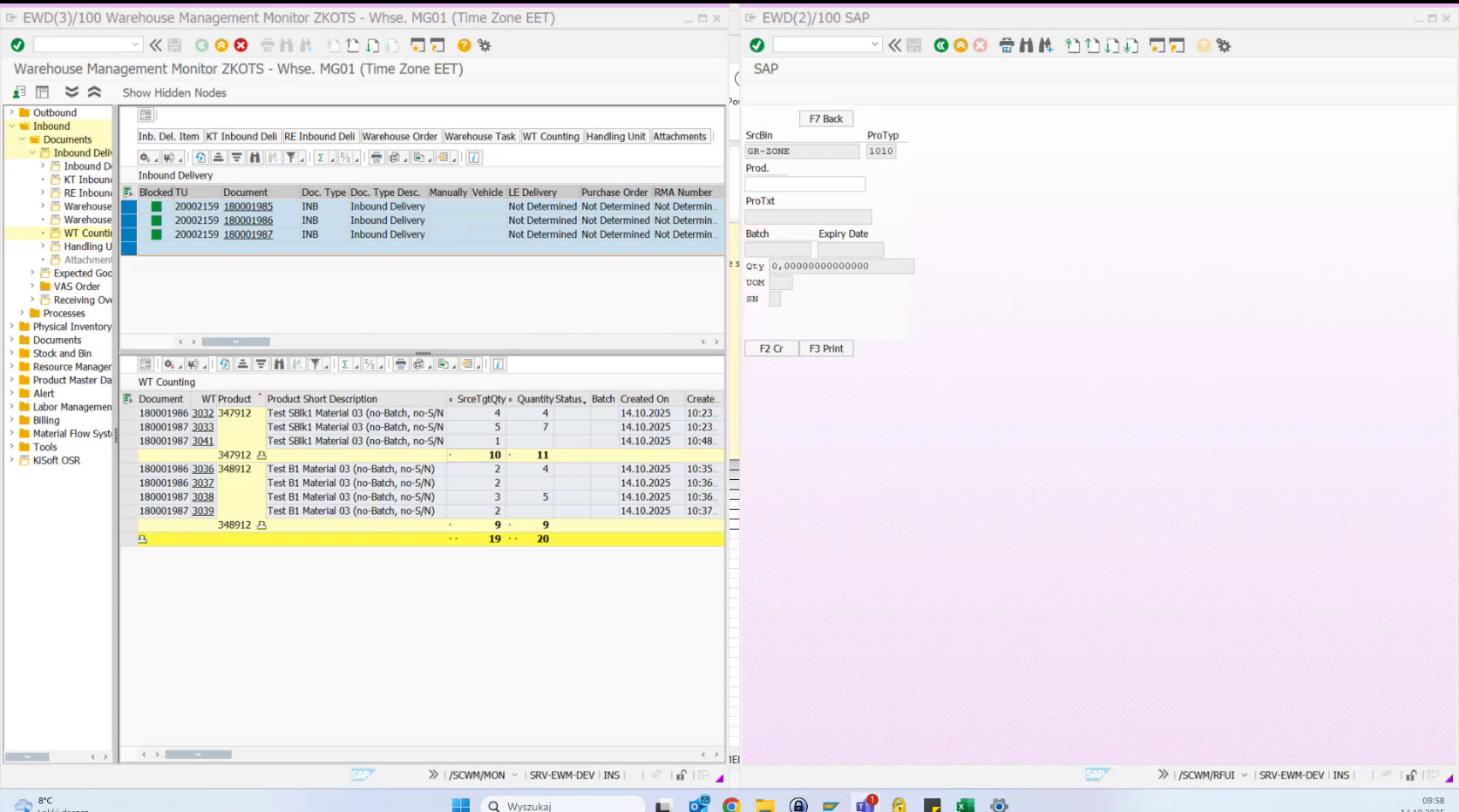The width and height of the screenshot is (1459, 812).
Task: Select the first row marker in WT Counting grid
Action: pyautogui.click(x=131, y=412)
